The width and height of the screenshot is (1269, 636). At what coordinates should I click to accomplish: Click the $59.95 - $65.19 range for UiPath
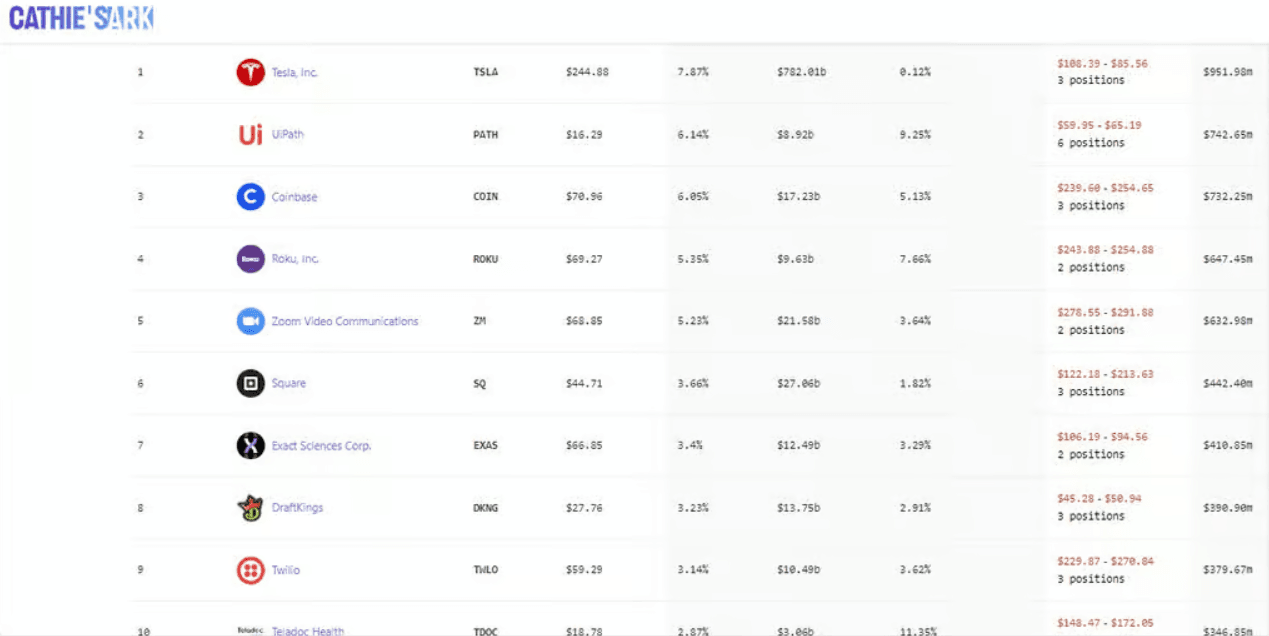tap(1099, 126)
